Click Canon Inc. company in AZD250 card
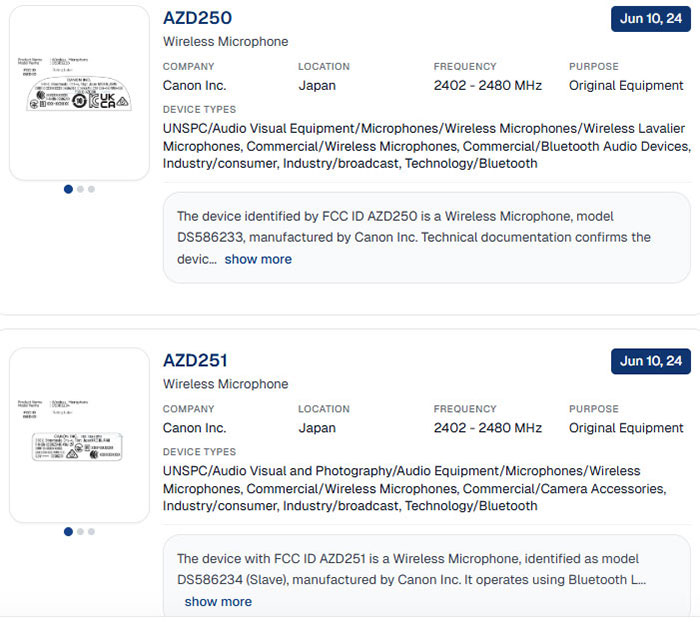This screenshot has height=622, width=700. 195,86
